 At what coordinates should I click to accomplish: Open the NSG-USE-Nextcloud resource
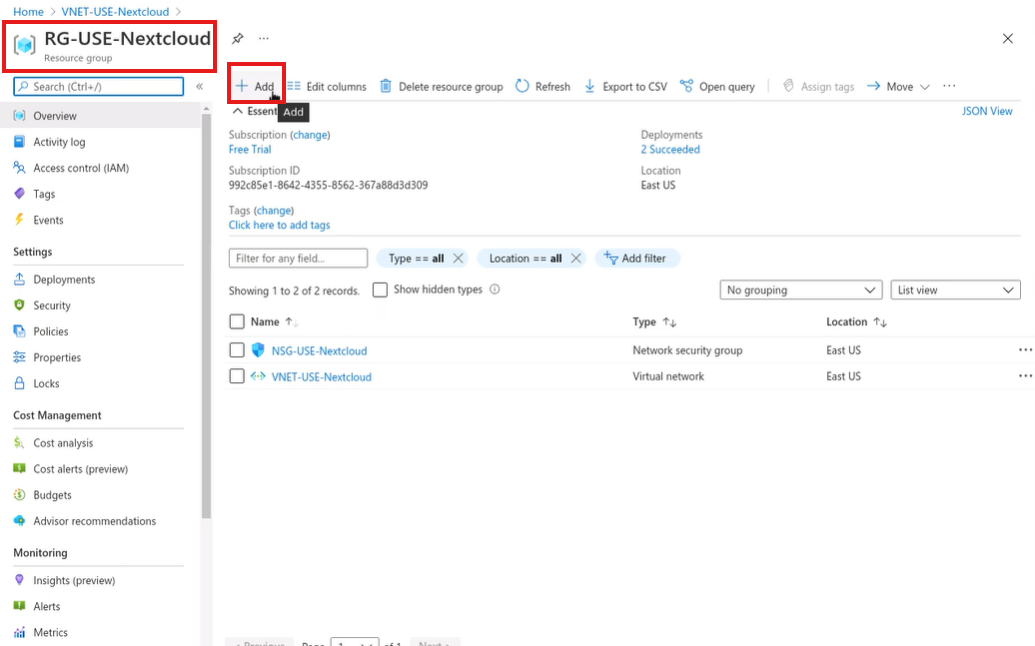(319, 350)
